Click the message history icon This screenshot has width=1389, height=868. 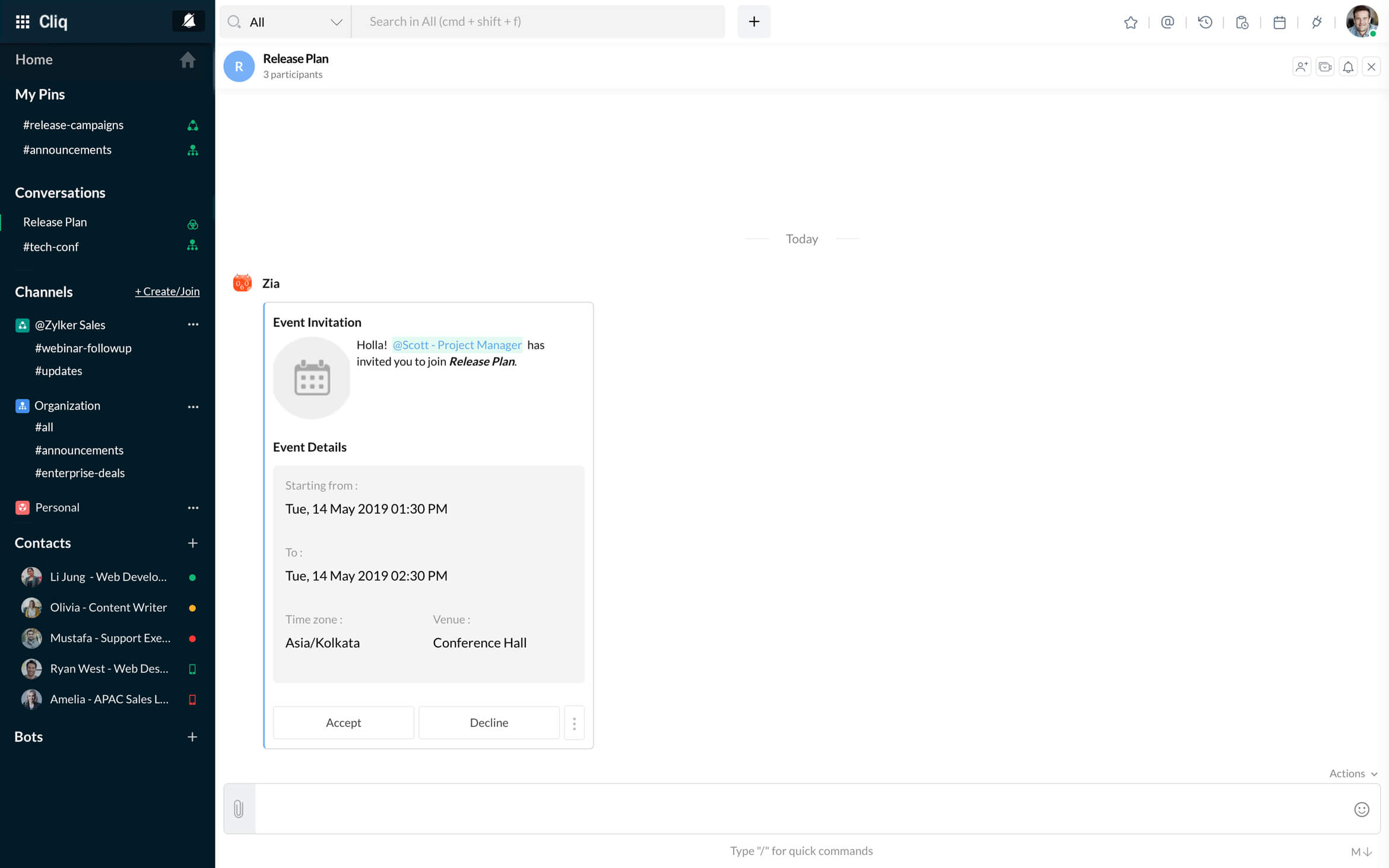(1205, 21)
